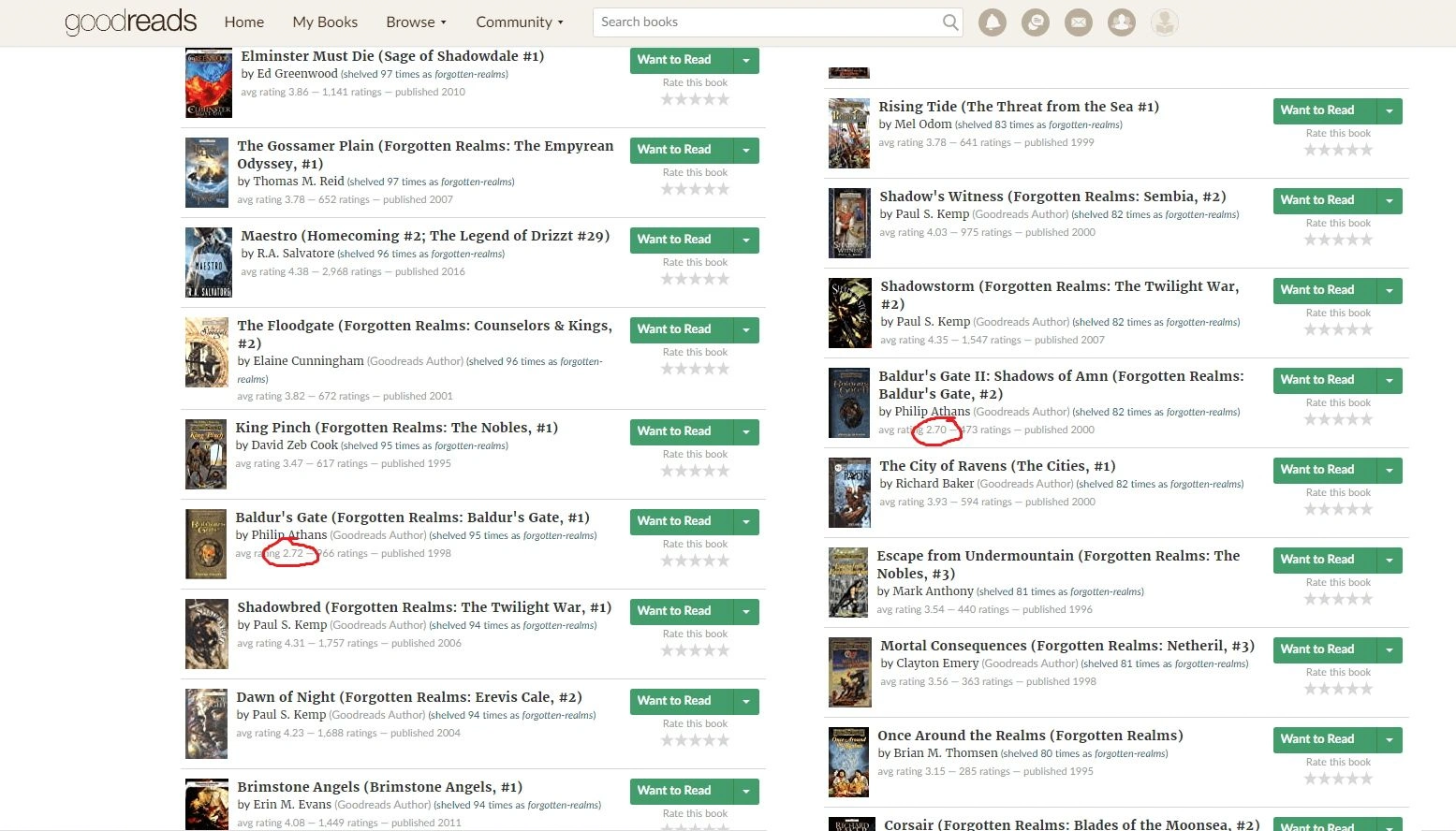
Task: Click Want to Read for Shadowbred
Action: 682,611
